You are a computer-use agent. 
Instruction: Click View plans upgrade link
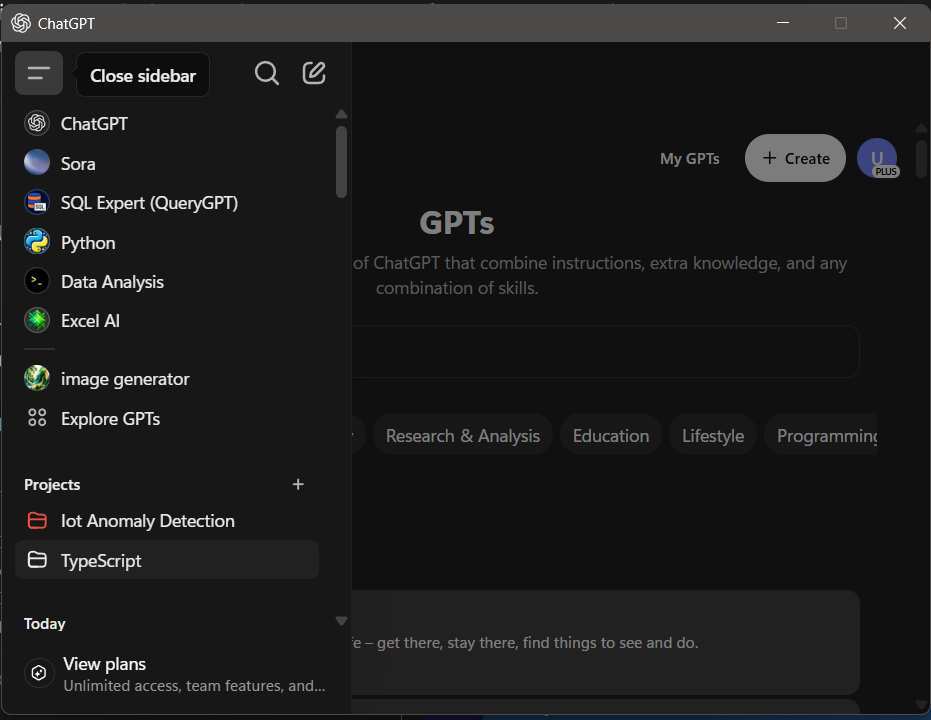[176, 674]
